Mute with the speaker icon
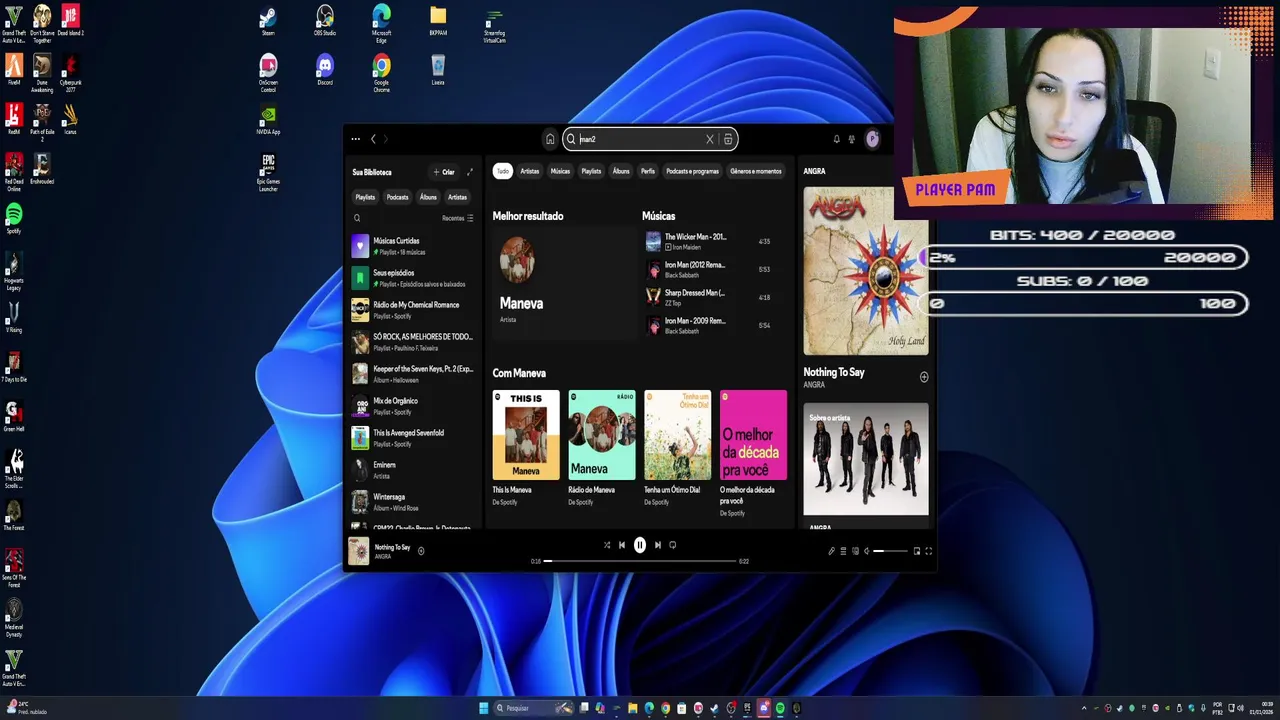 click(x=867, y=551)
